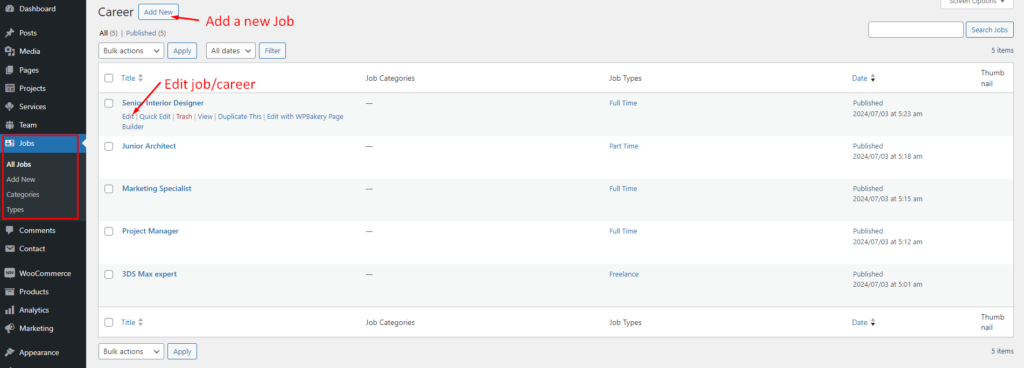This screenshot has width=1024, height=368.
Task: Open the Dashboard icon in sidebar
Action: (x=10, y=9)
